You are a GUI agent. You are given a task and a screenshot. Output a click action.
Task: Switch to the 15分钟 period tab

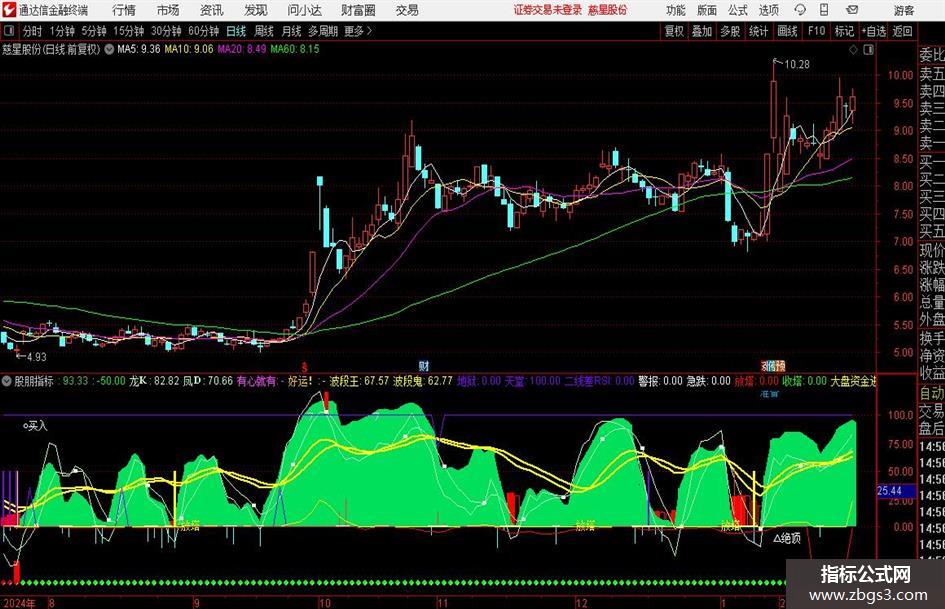coord(129,31)
